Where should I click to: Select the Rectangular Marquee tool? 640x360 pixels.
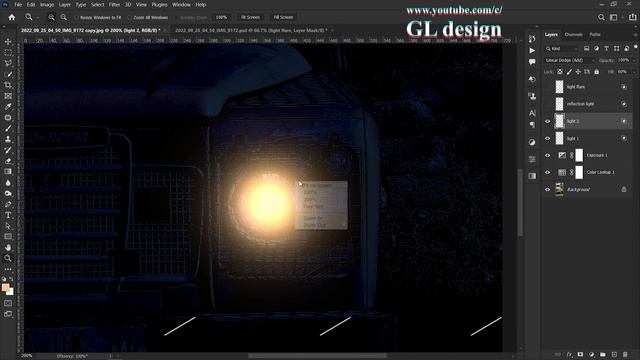tap(8, 53)
